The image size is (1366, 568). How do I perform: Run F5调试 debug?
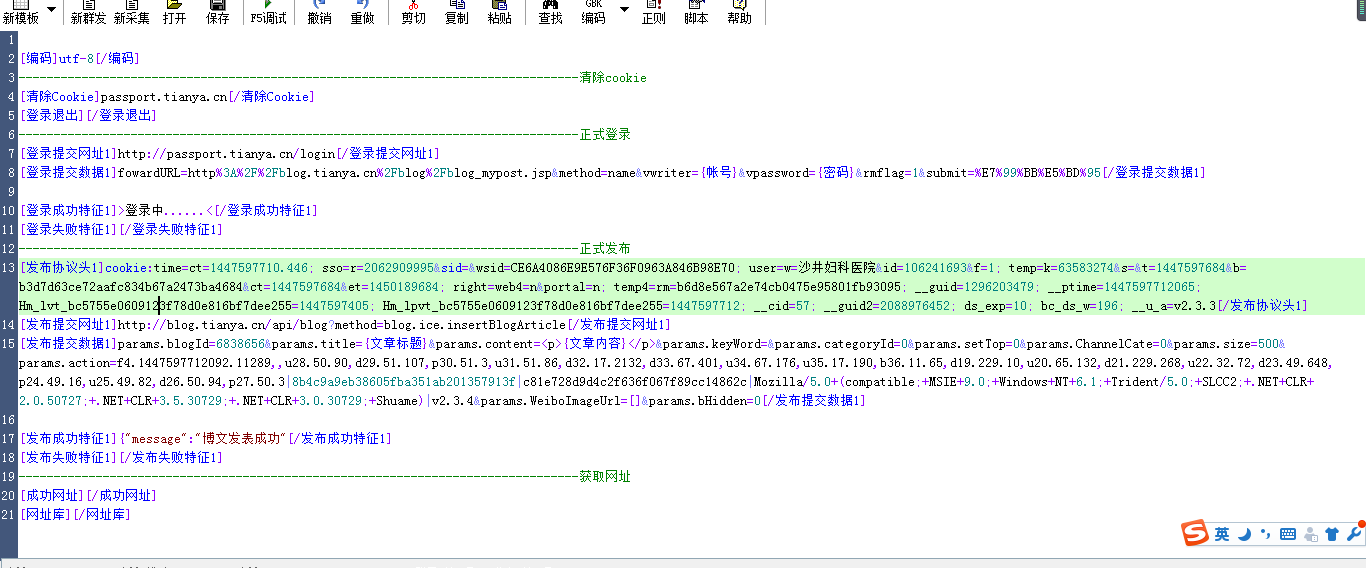click(x=268, y=12)
